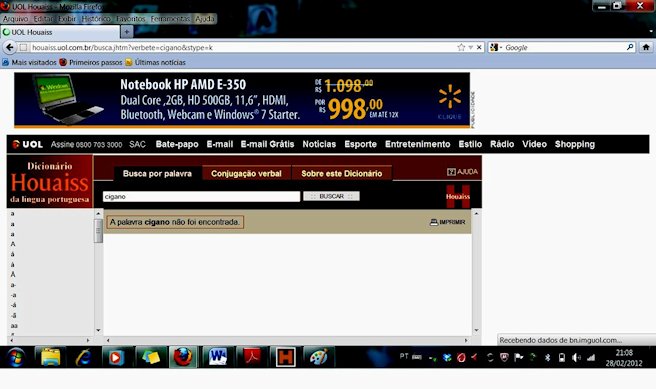
Task: Click the word search field containing cigano
Action: coord(201,197)
